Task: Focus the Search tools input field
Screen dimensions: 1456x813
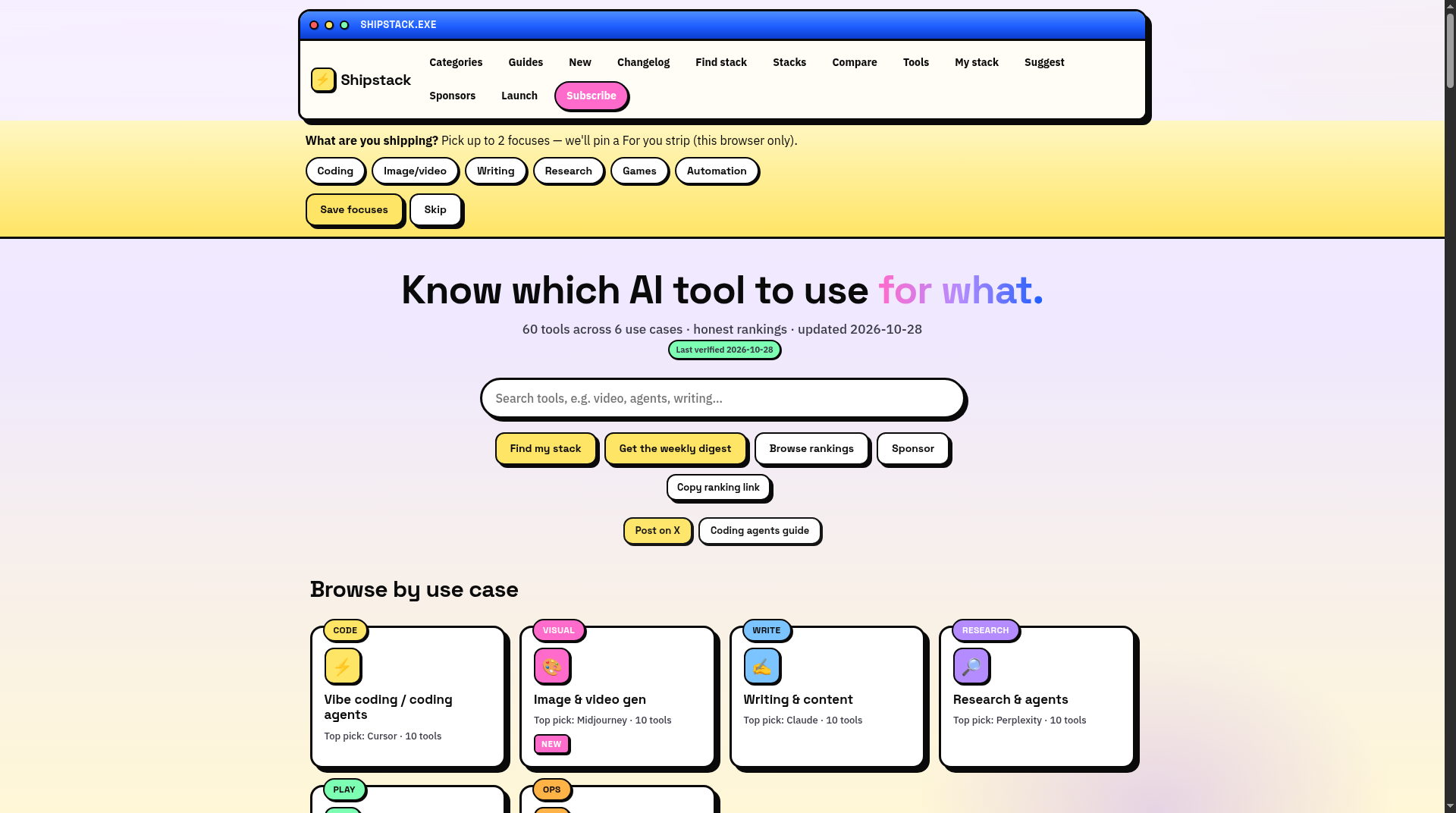Action: tap(722, 398)
